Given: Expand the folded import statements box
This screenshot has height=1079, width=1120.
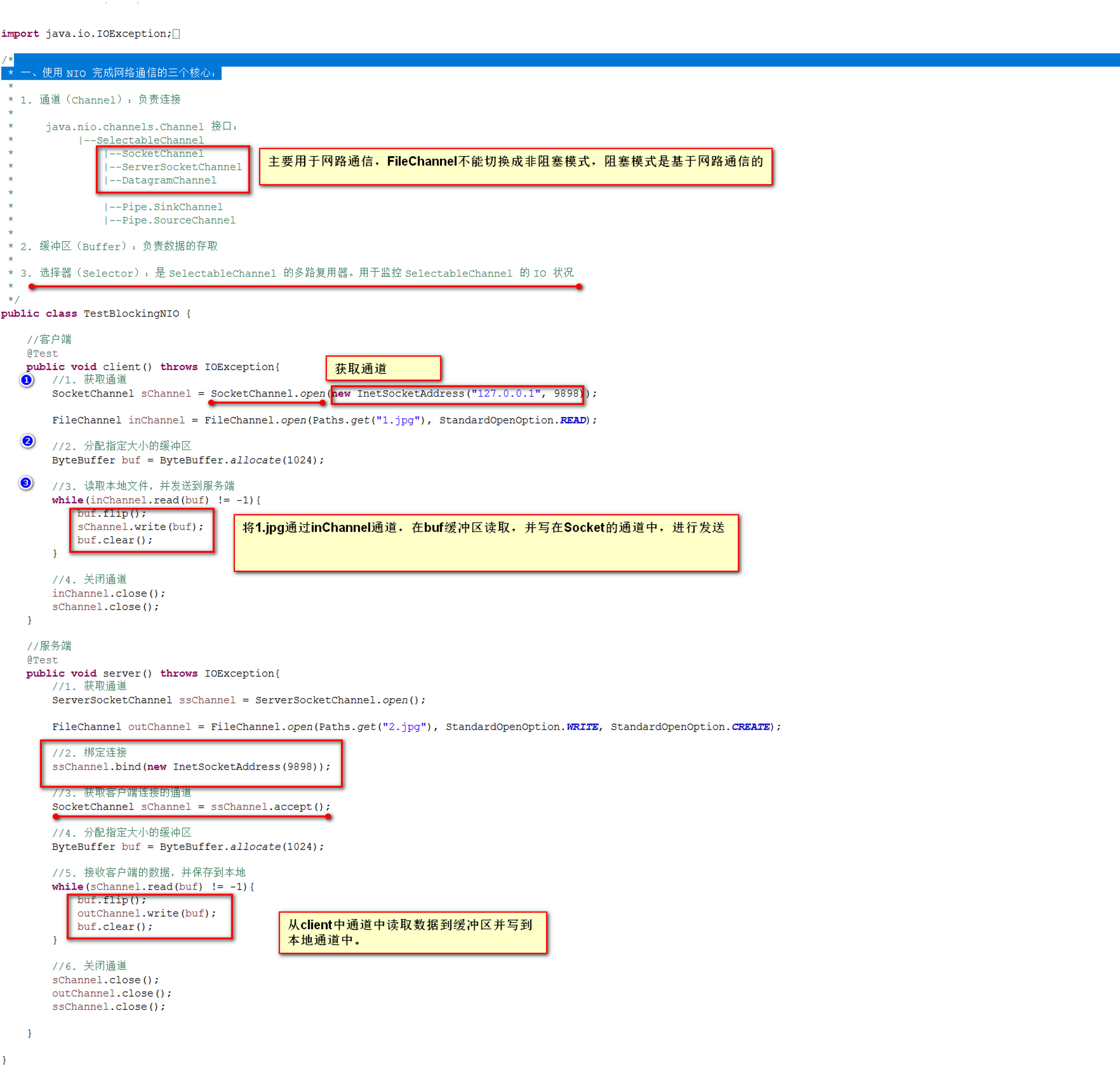Looking at the screenshot, I should coord(176,34).
